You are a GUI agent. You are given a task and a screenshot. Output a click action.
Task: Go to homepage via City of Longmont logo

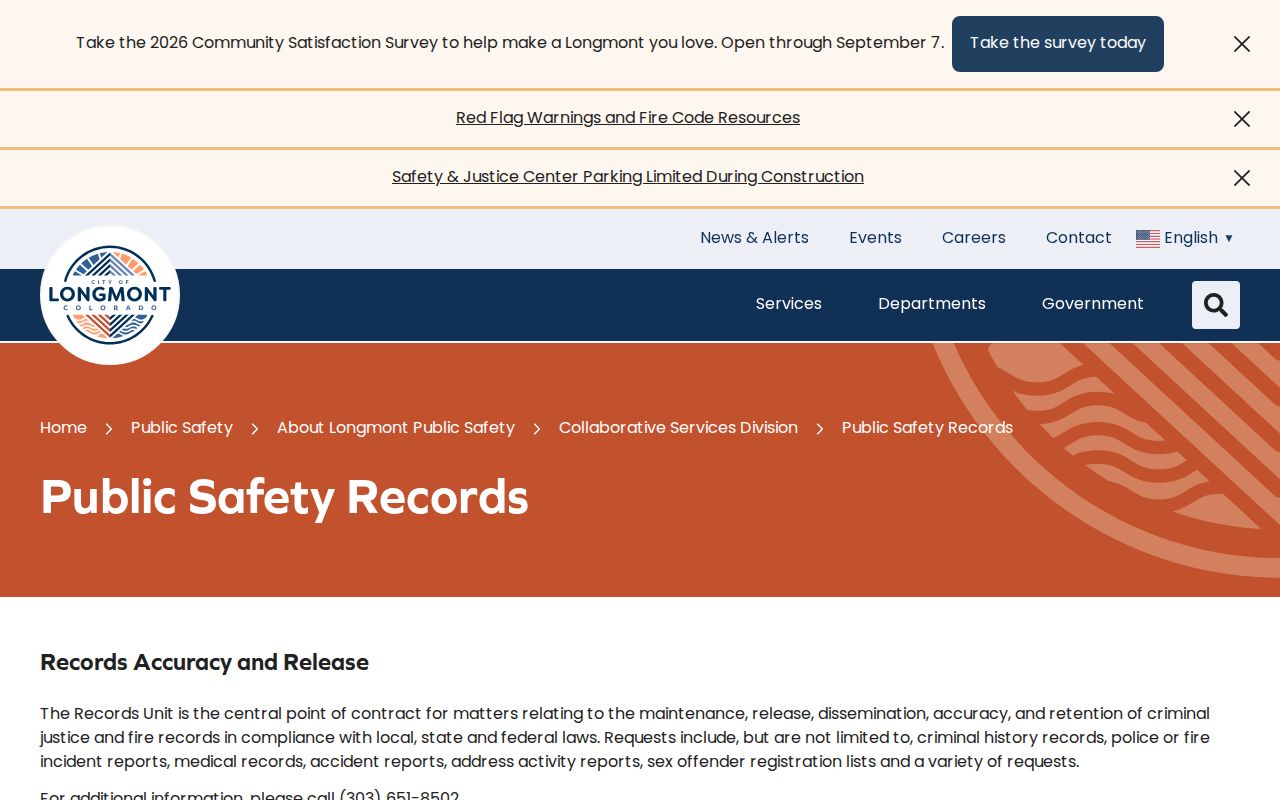click(110, 295)
